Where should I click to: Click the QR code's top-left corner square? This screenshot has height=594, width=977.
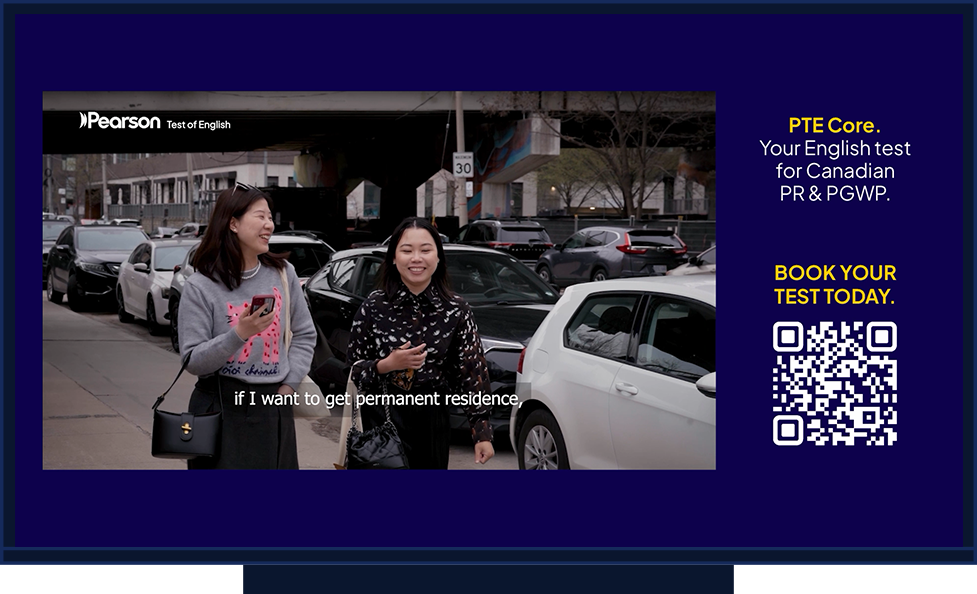[789, 338]
